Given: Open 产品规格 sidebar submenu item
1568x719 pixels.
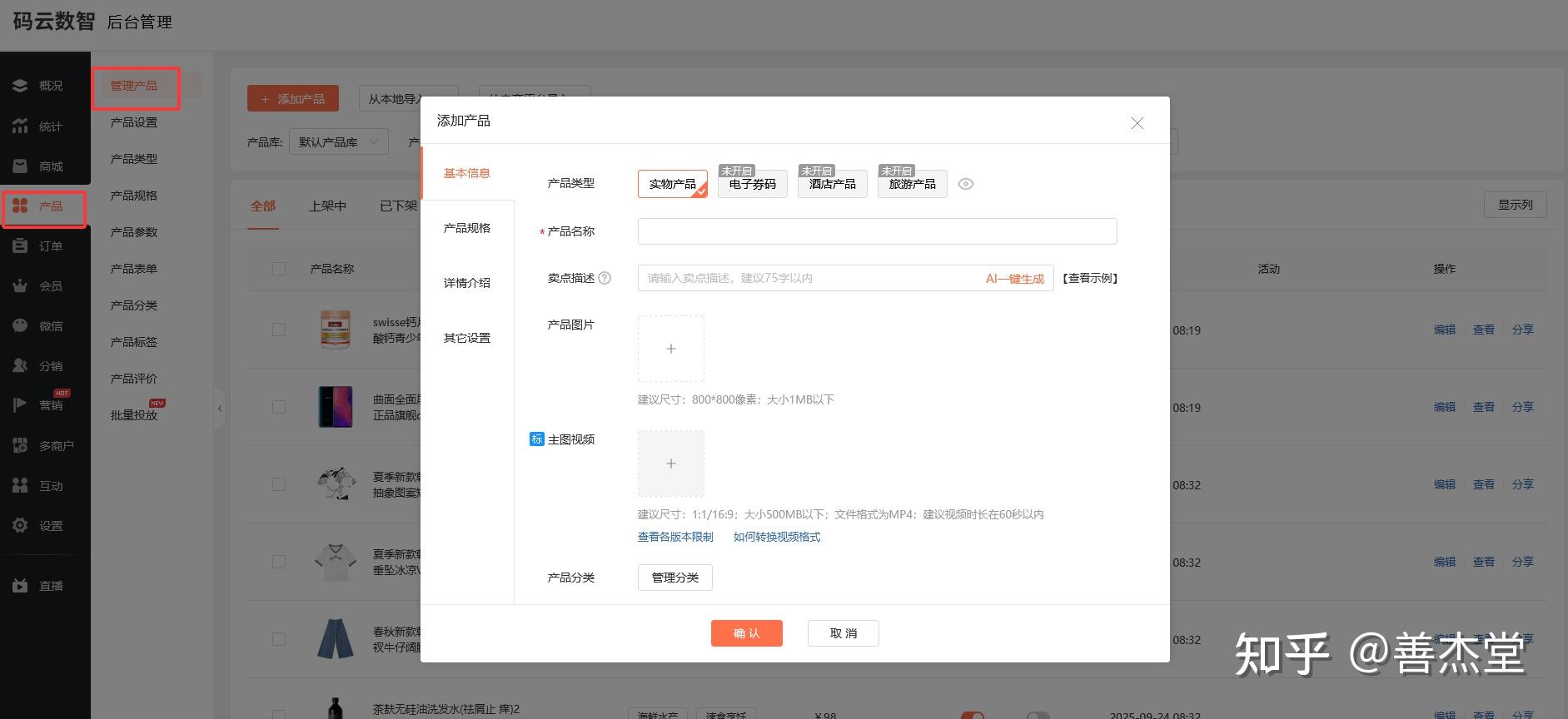Looking at the screenshot, I should (134, 196).
